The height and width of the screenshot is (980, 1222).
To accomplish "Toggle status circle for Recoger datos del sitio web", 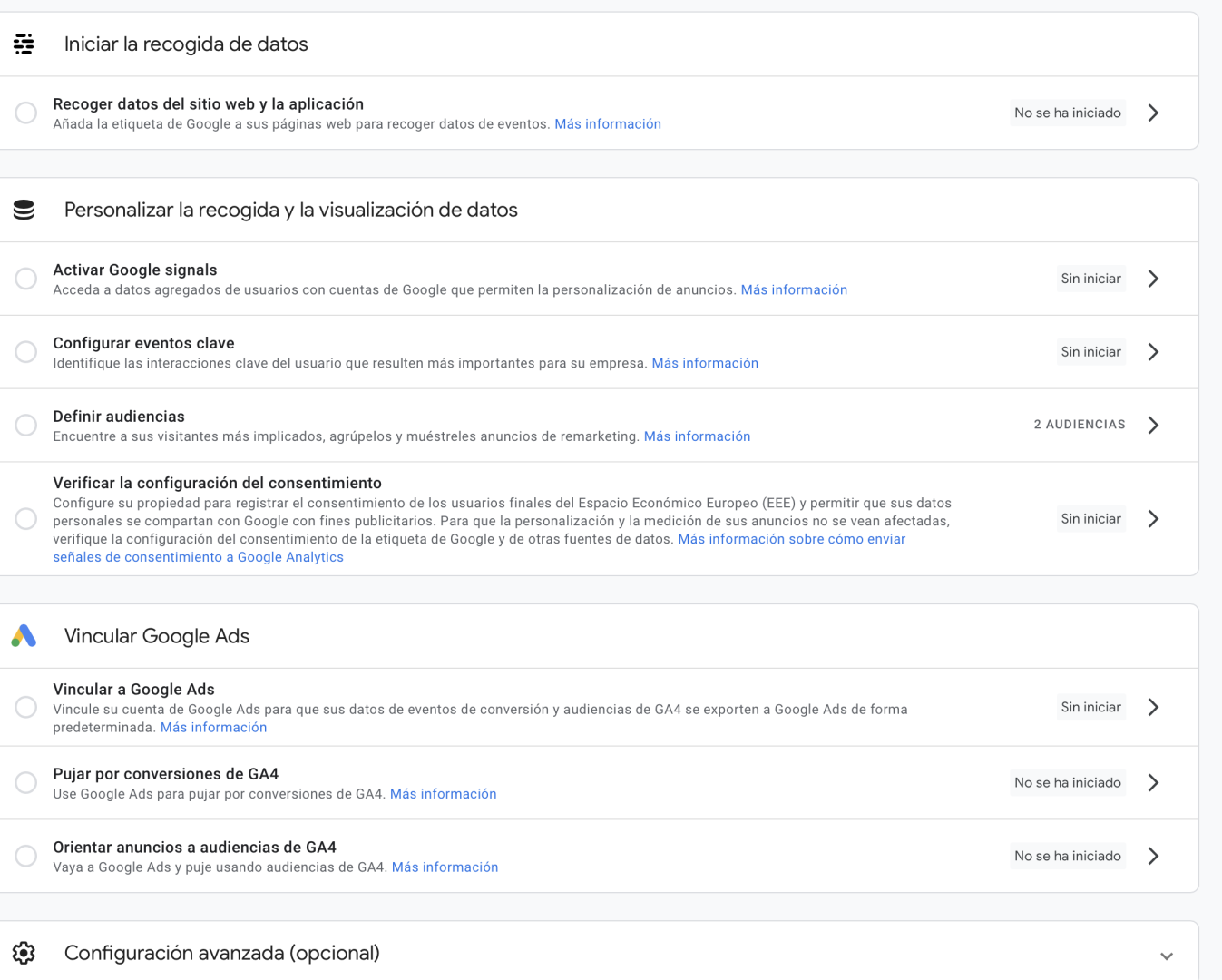I will click(x=26, y=113).
